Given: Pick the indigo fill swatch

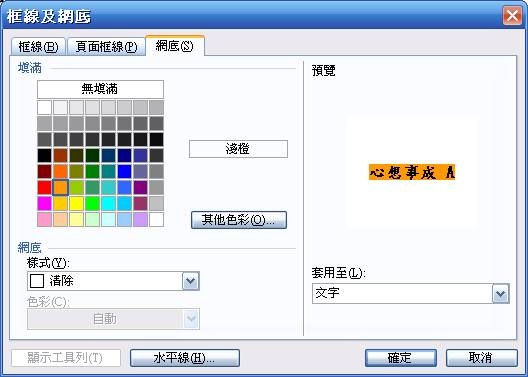Looking at the screenshot, I should [x=140, y=156].
